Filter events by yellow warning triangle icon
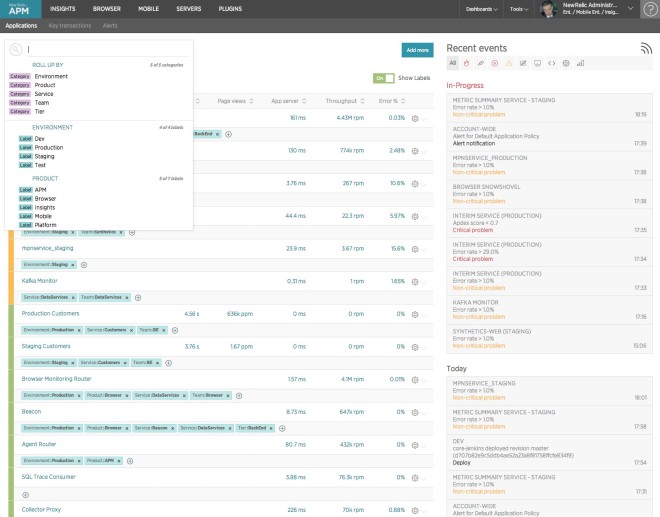This screenshot has width=660, height=517. pos(509,64)
